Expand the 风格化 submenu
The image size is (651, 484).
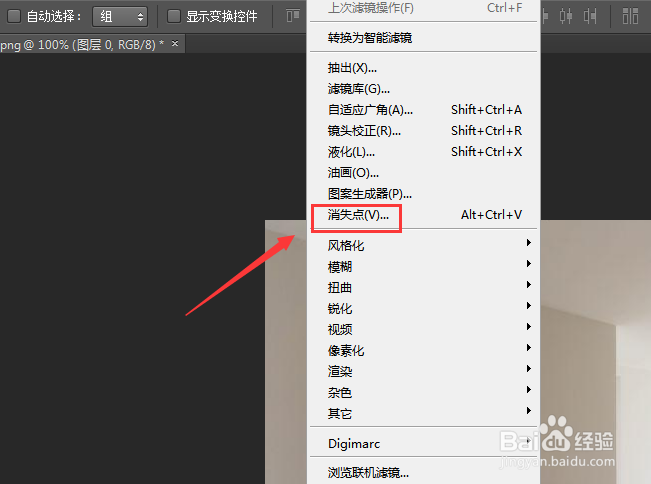pos(423,245)
